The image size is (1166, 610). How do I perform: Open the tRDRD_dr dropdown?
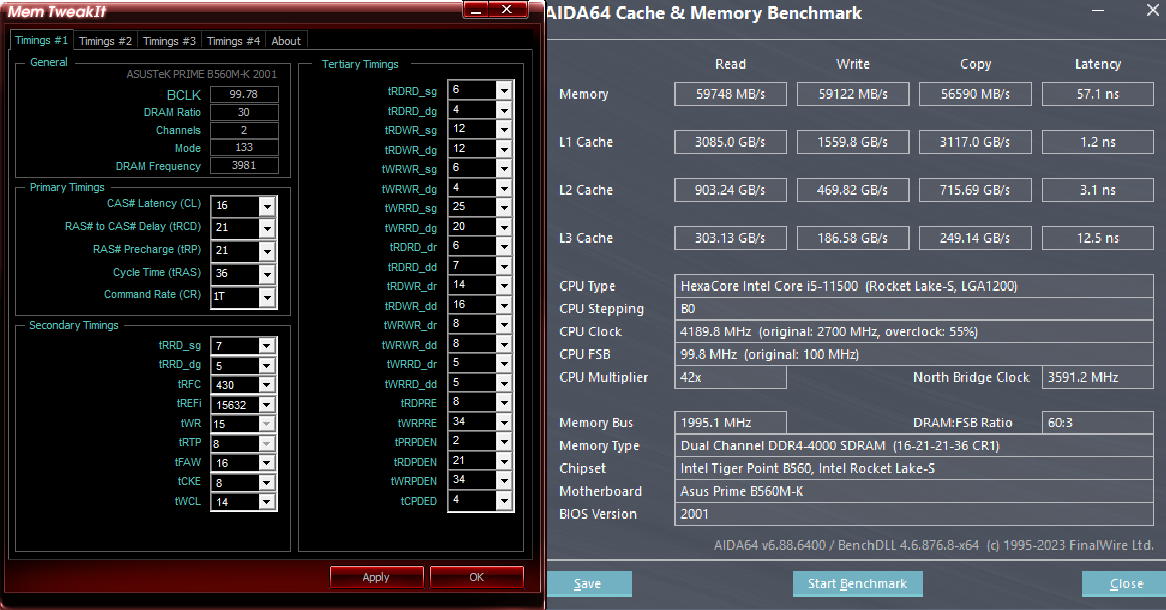504,246
